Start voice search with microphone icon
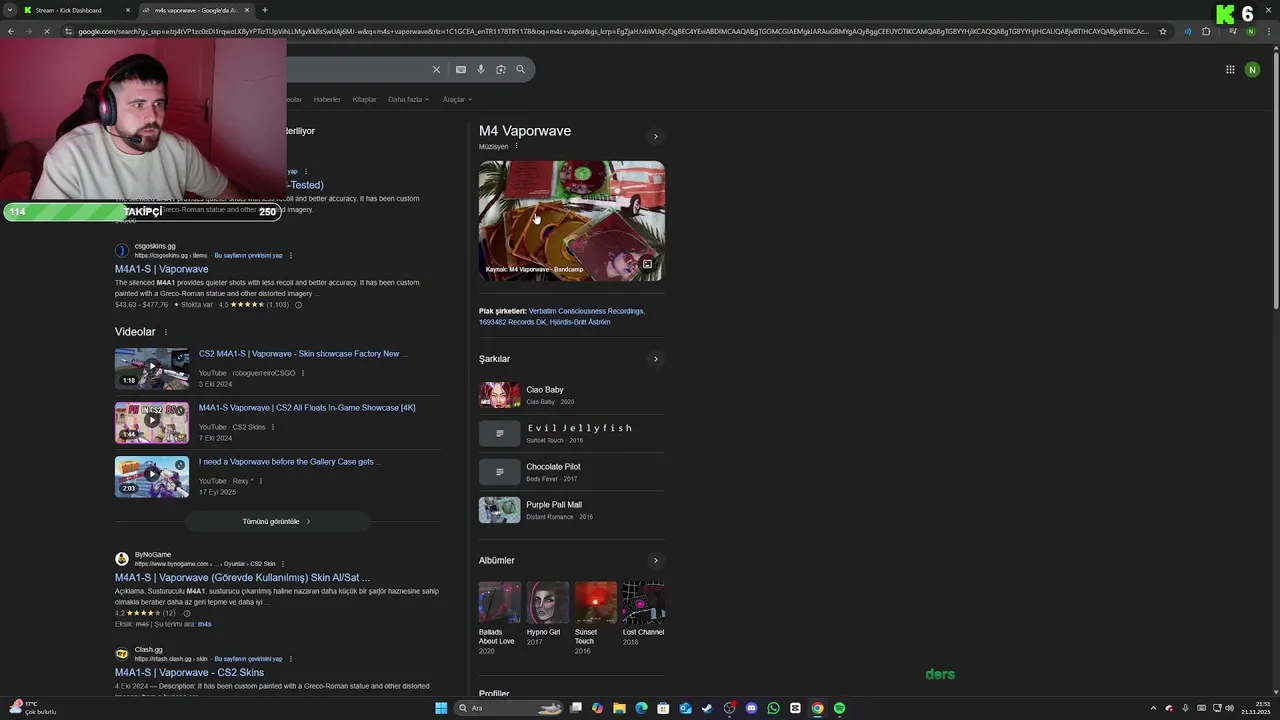Image resolution: width=1280 pixels, height=720 pixels. pyautogui.click(x=481, y=69)
